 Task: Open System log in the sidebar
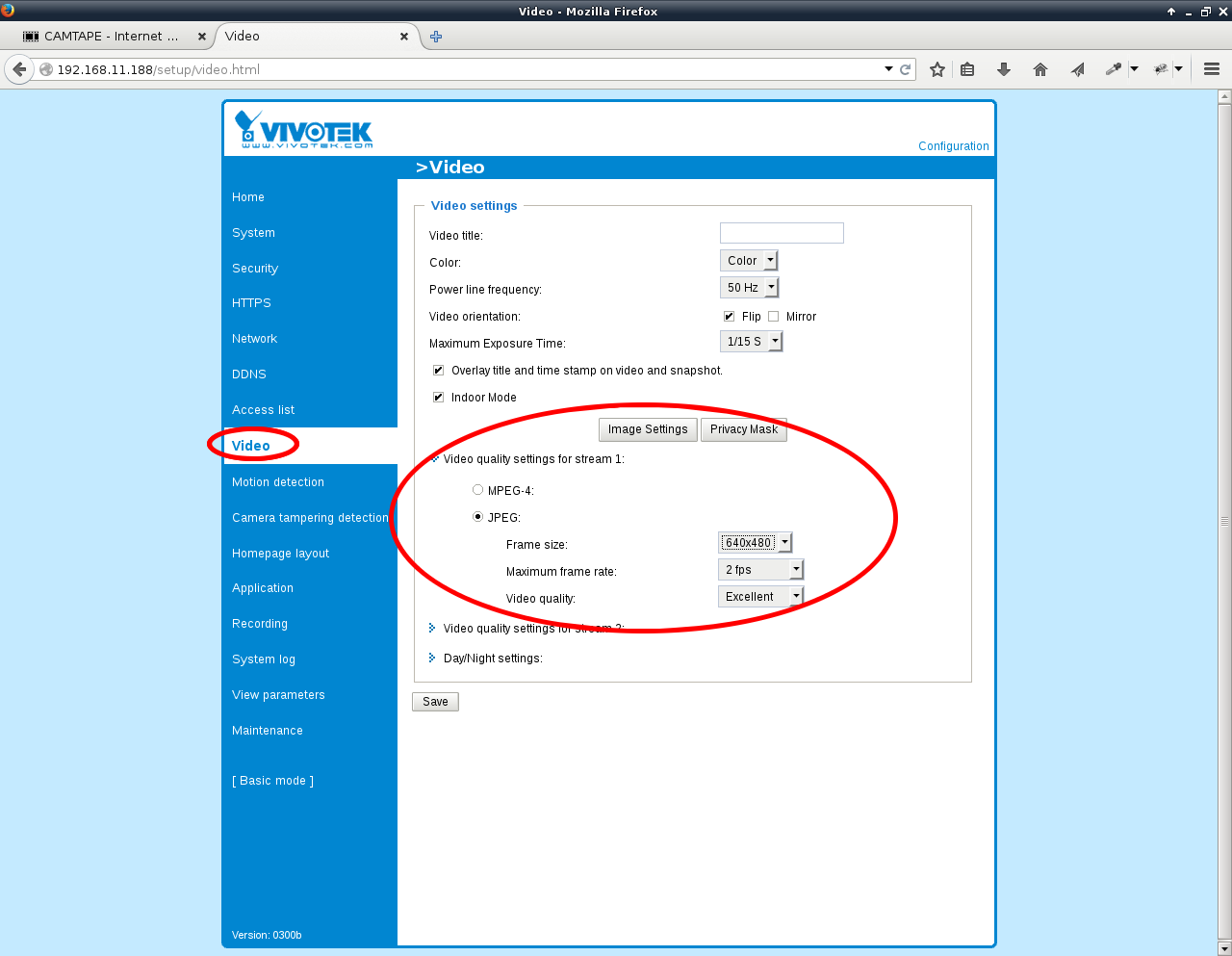pyautogui.click(x=264, y=659)
